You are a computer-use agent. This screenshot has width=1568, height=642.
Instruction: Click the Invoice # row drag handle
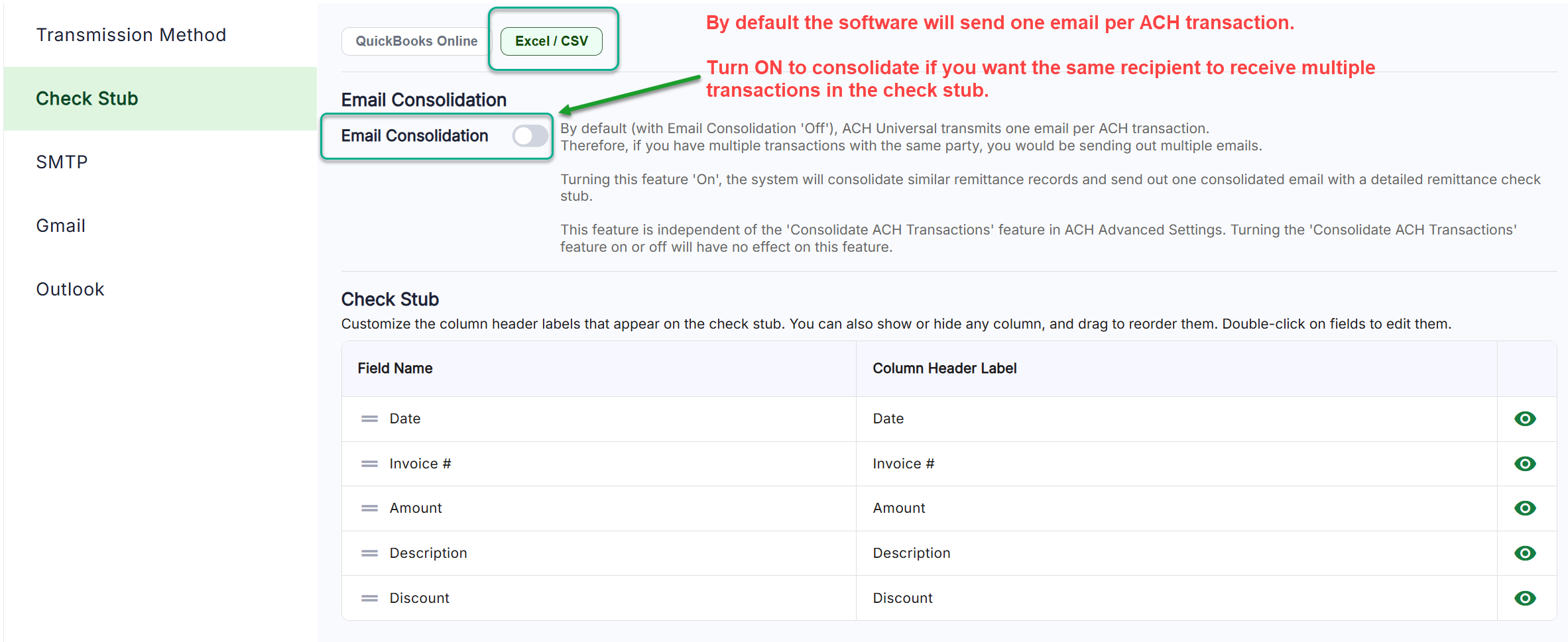coord(369,464)
